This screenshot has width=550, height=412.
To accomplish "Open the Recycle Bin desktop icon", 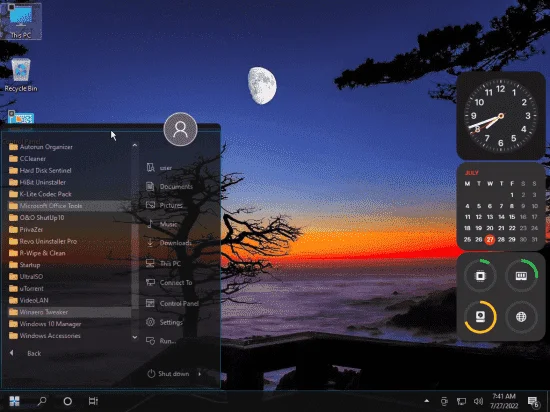I will click(21, 75).
